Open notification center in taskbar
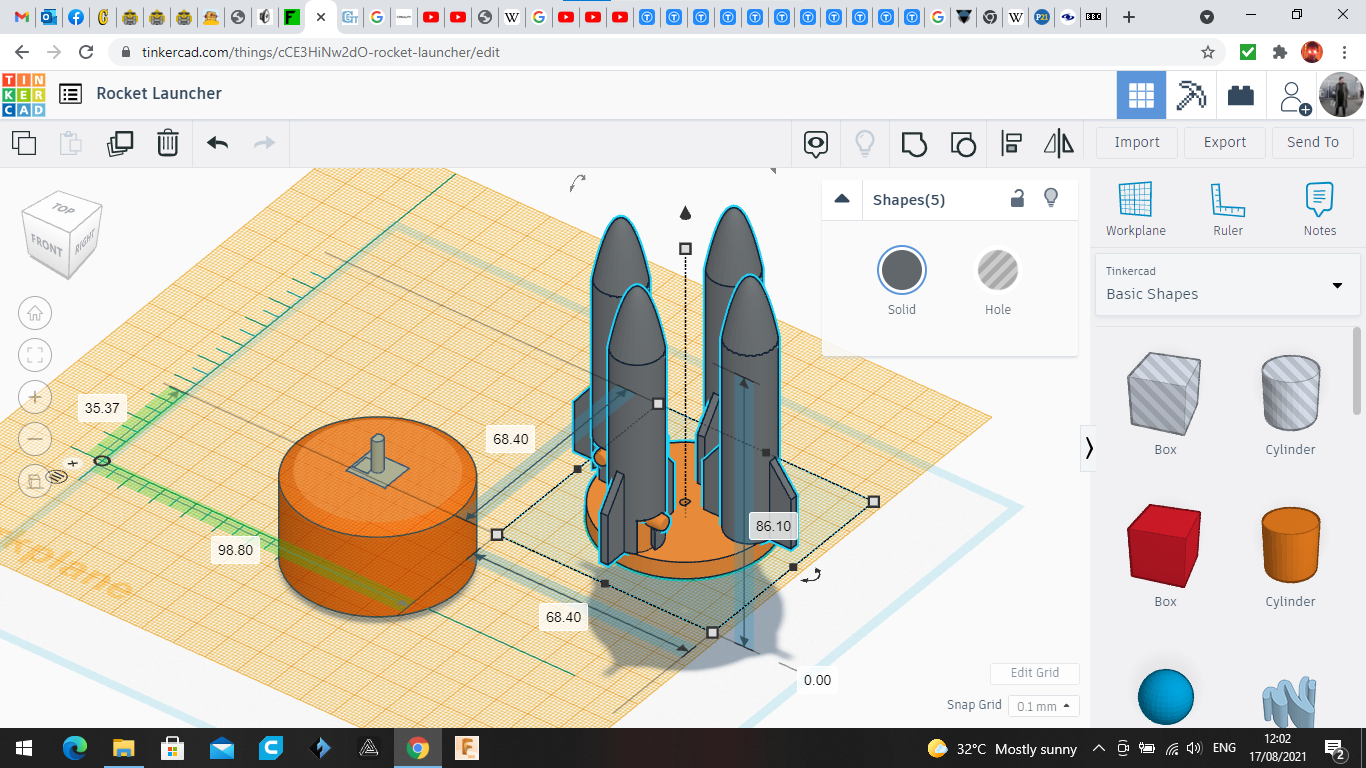Image resolution: width=1366 pixels, height=768 pixels. coord(1336,748)
